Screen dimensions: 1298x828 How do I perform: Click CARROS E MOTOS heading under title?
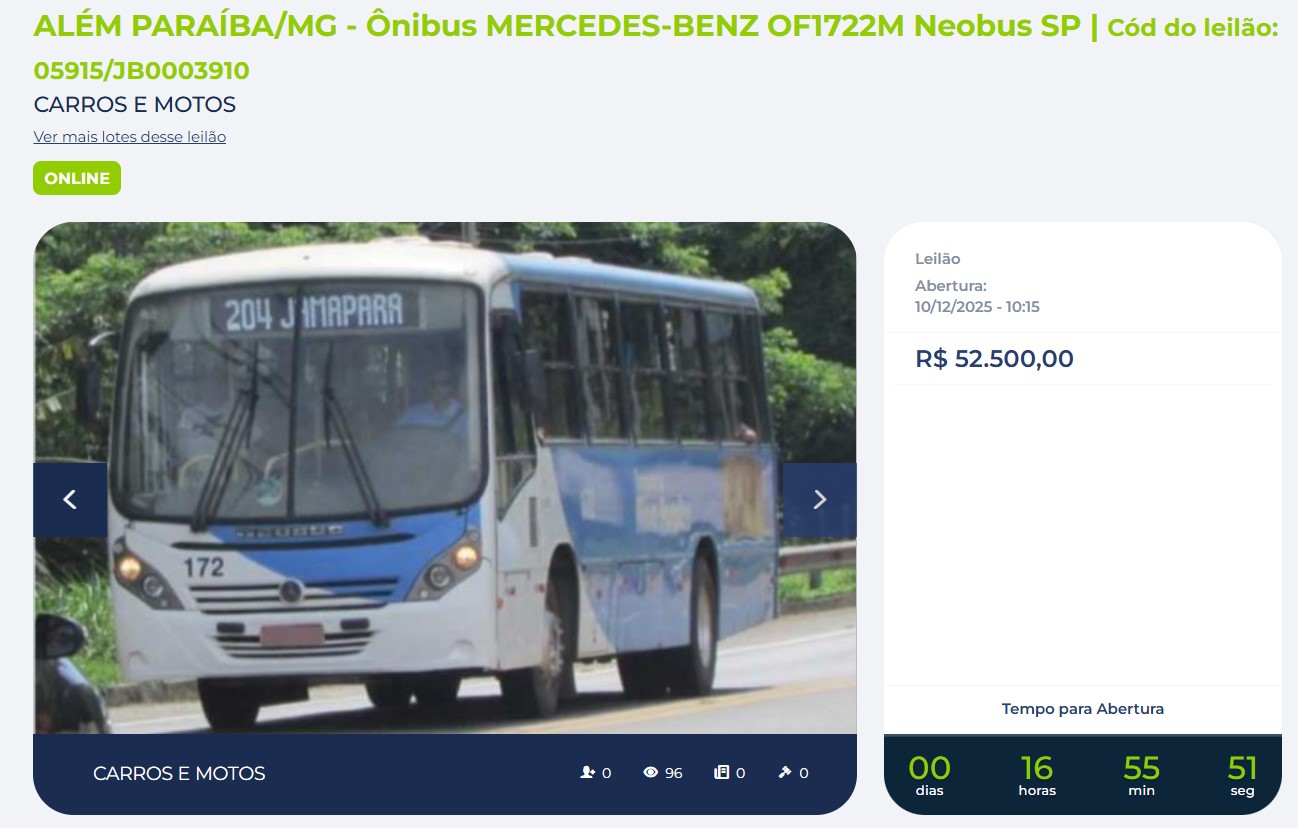pyautogui.click(x=135, y=105)
